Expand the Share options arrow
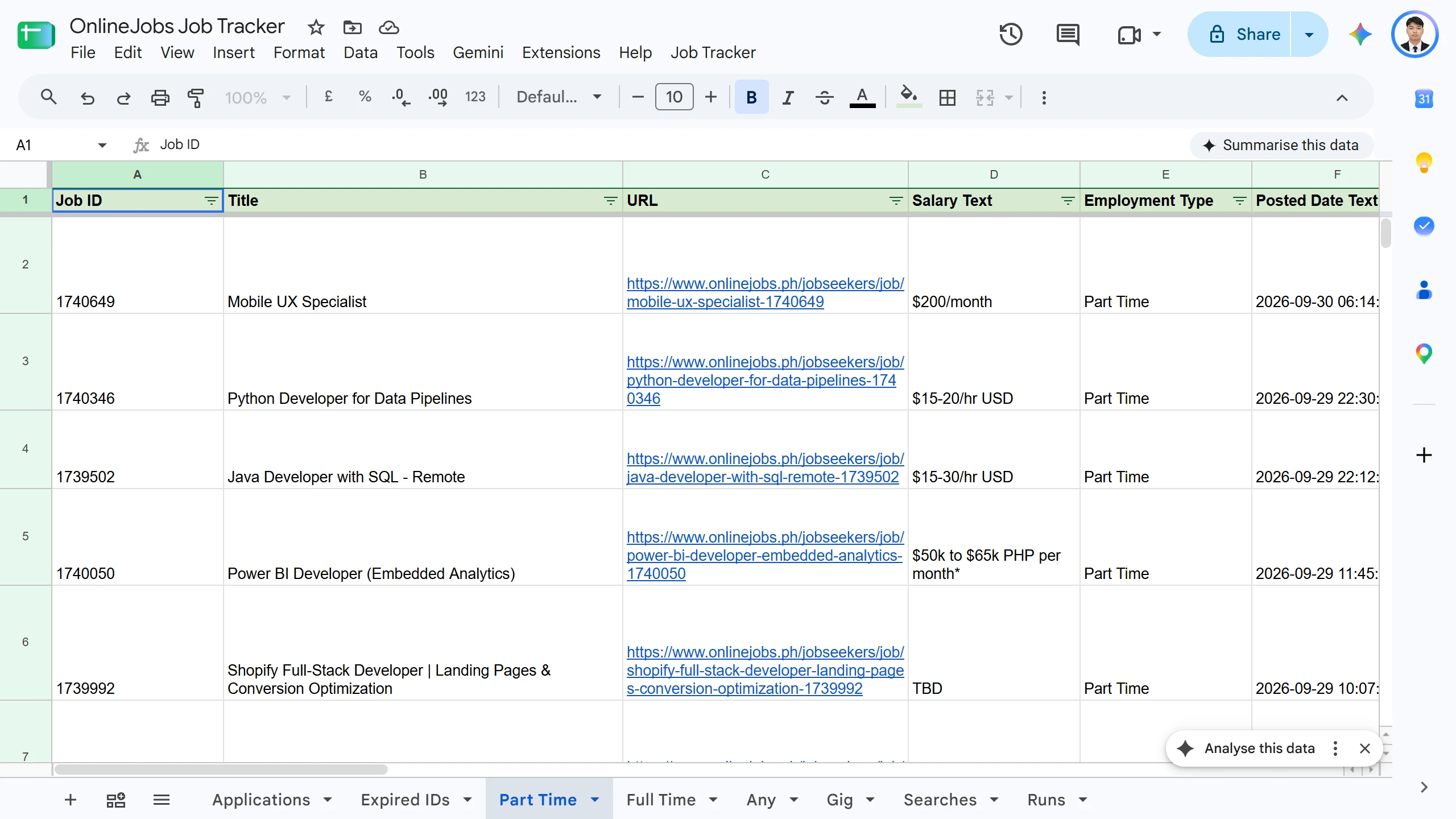The height and width of the screenshot is (819, 1456). 1309,35
